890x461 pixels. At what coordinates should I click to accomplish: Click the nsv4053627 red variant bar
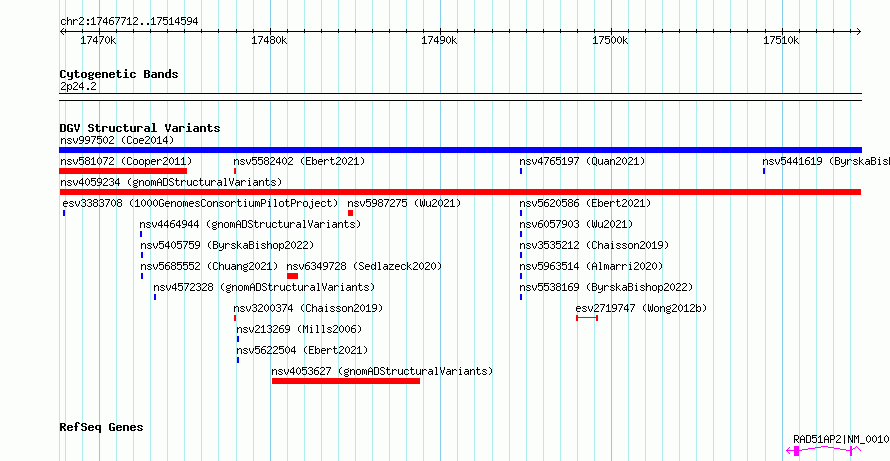pos(346,381)
